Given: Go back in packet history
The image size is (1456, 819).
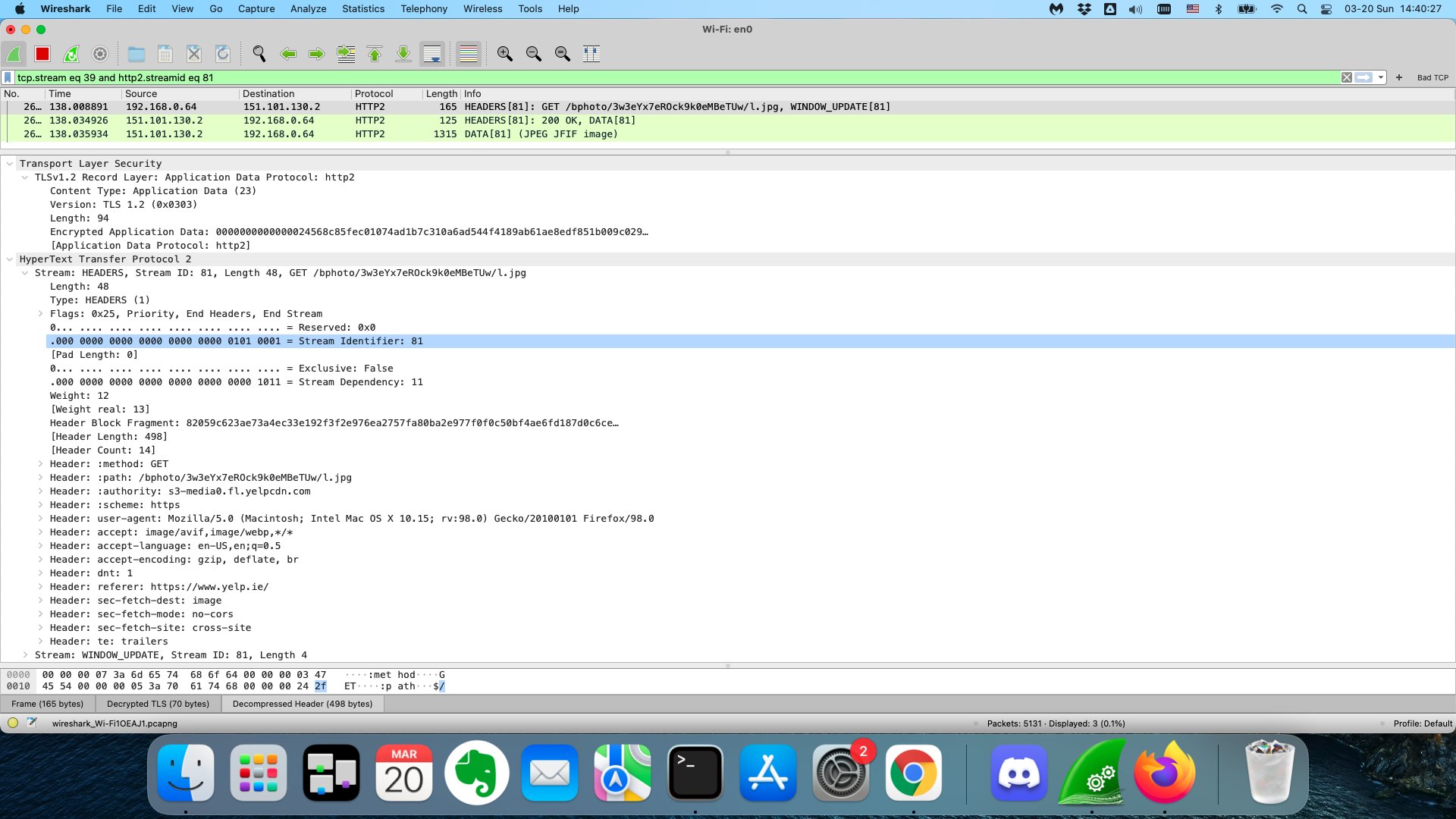Looking at the screenshot, I should pos(288,54).
